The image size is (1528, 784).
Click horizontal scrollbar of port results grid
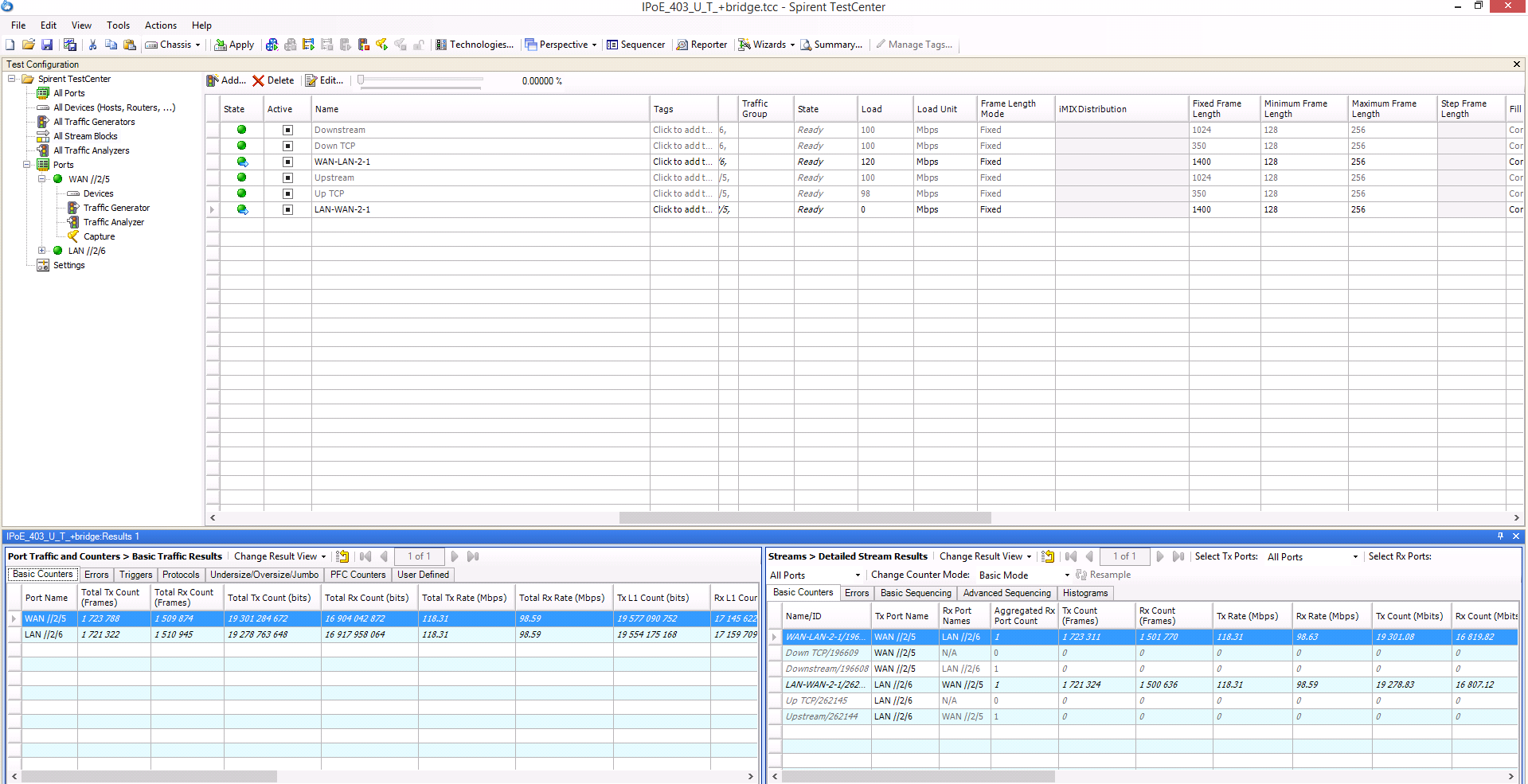click(149, 776)
